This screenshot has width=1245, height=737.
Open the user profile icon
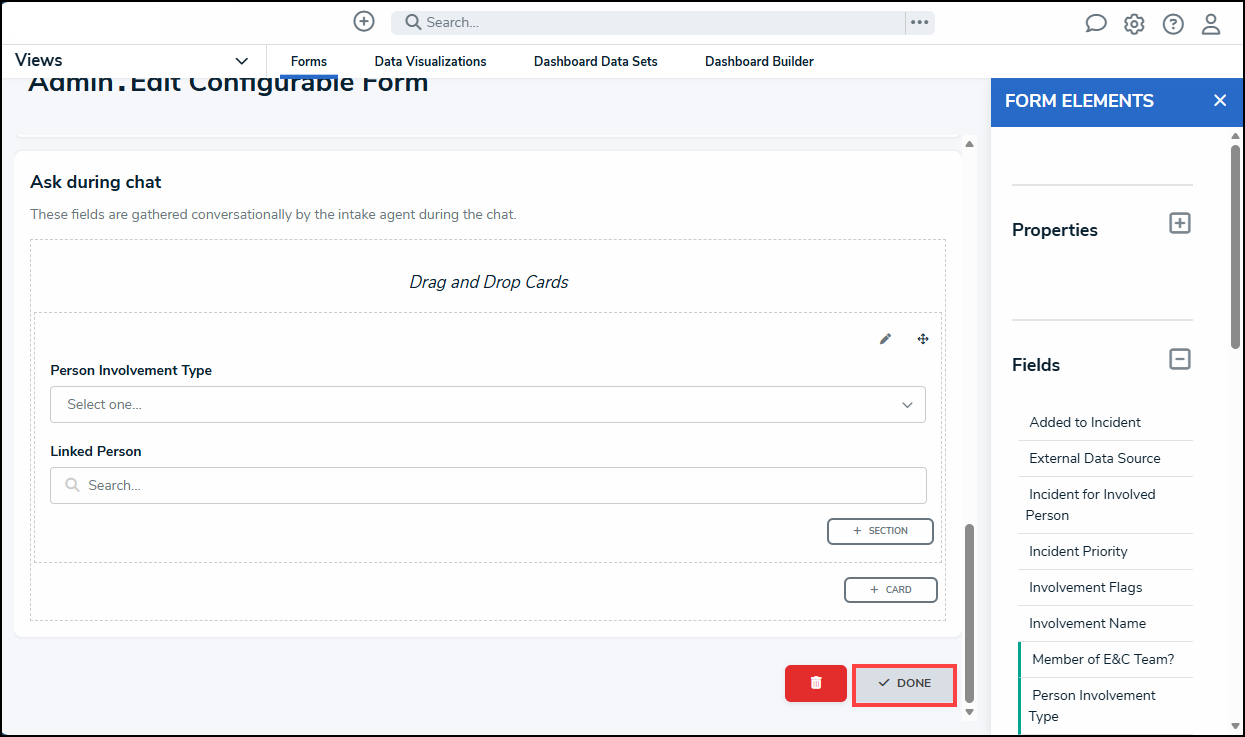pos(1211,24)
